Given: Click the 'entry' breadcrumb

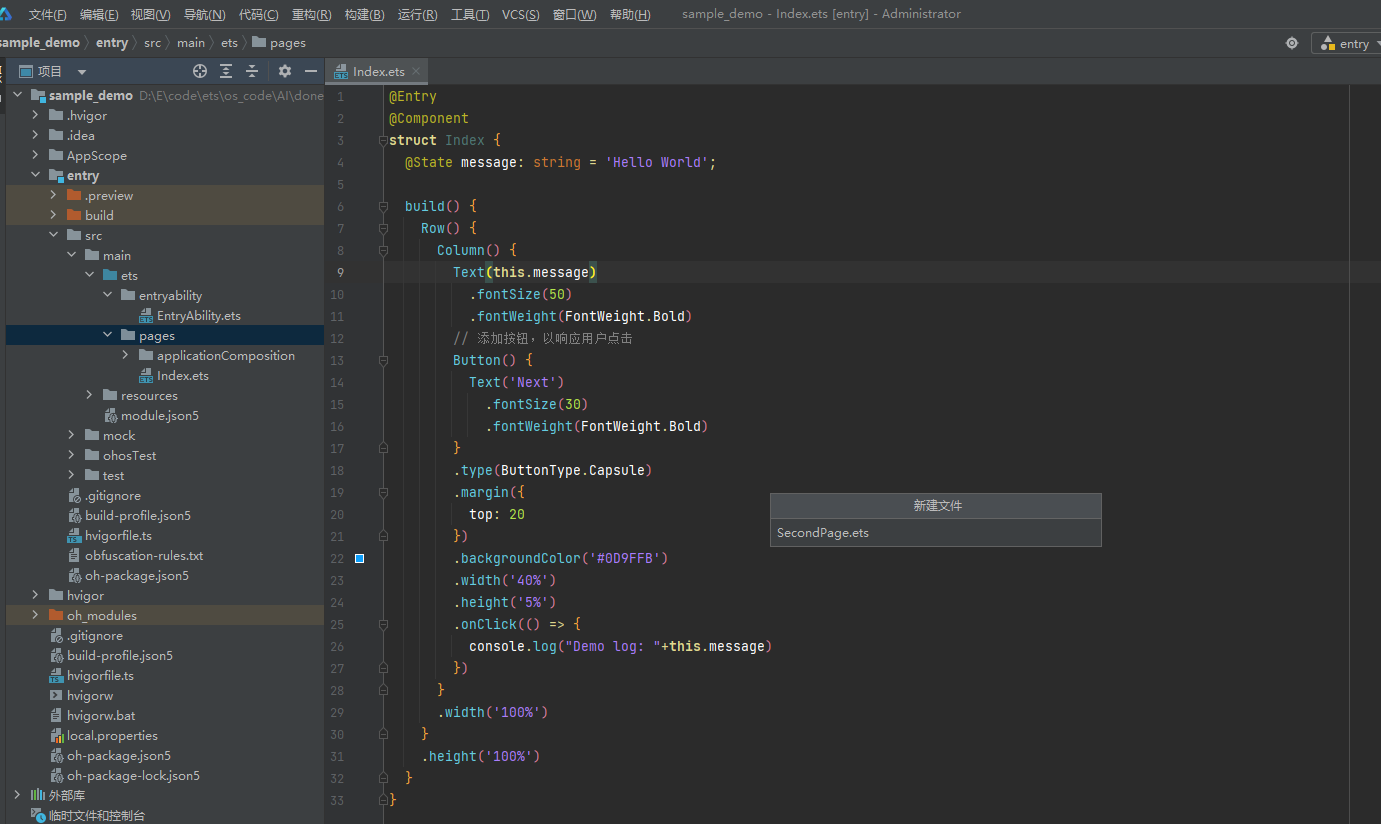Looking at the screenshot, I should (x=112, y=43).
